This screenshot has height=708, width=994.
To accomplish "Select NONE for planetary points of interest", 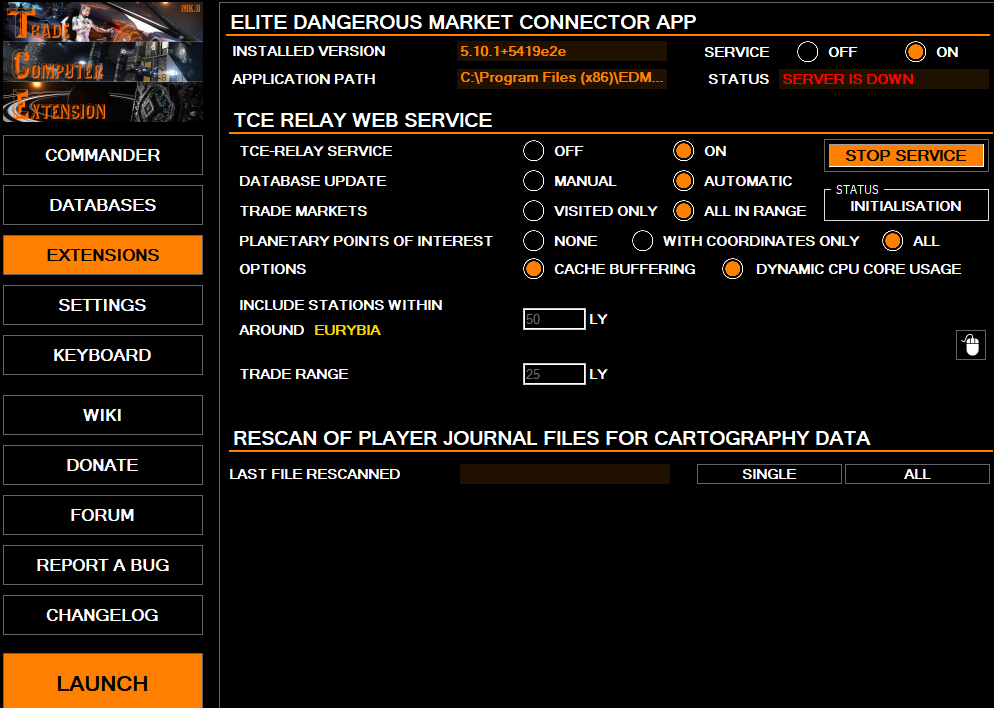I will click(534, 241).
